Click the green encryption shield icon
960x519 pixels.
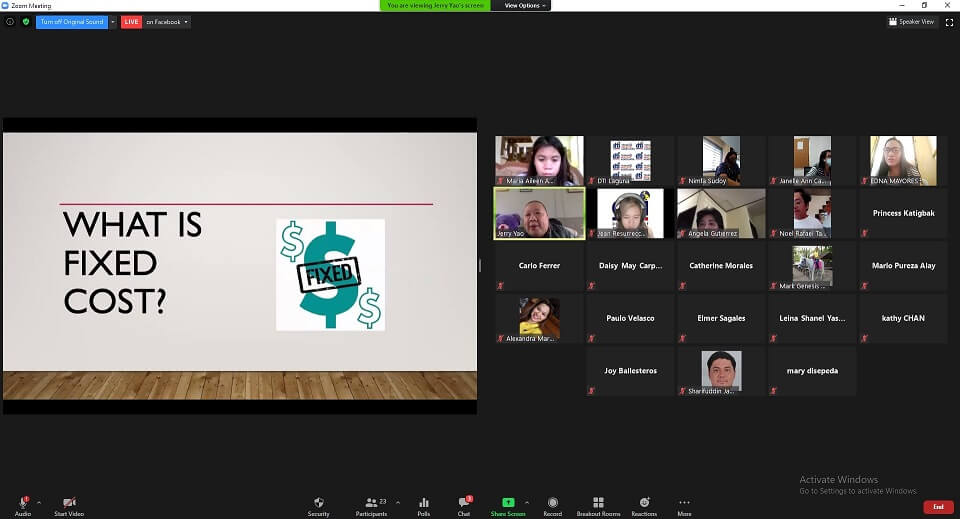click(26, 22)
